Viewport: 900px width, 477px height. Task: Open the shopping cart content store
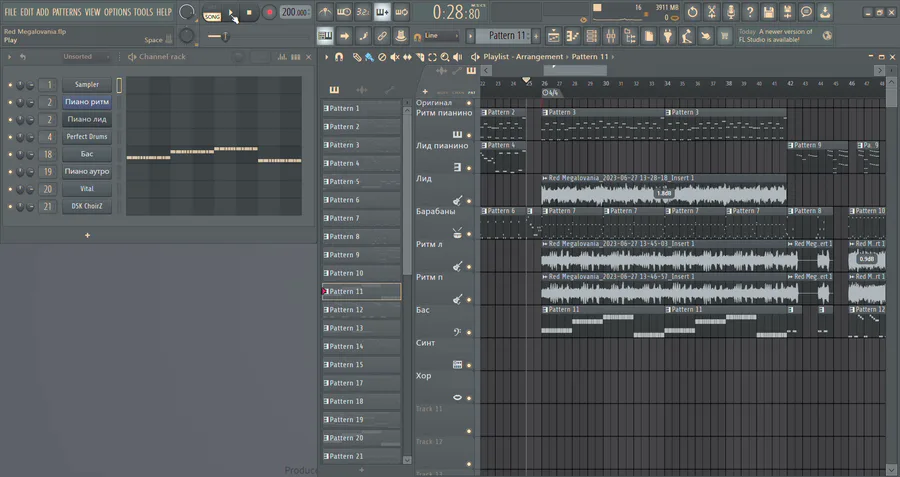724,36
